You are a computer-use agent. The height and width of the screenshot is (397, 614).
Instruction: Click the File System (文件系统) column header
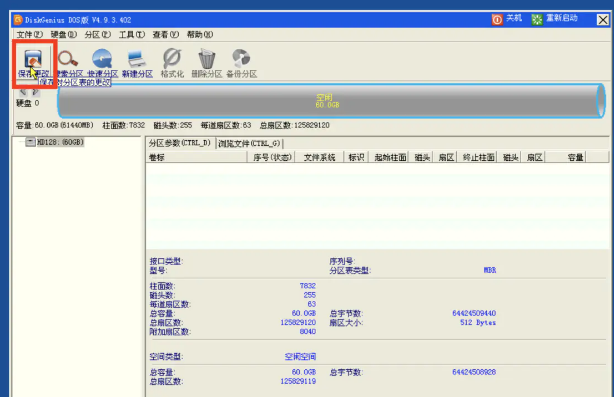coord(320,157)
